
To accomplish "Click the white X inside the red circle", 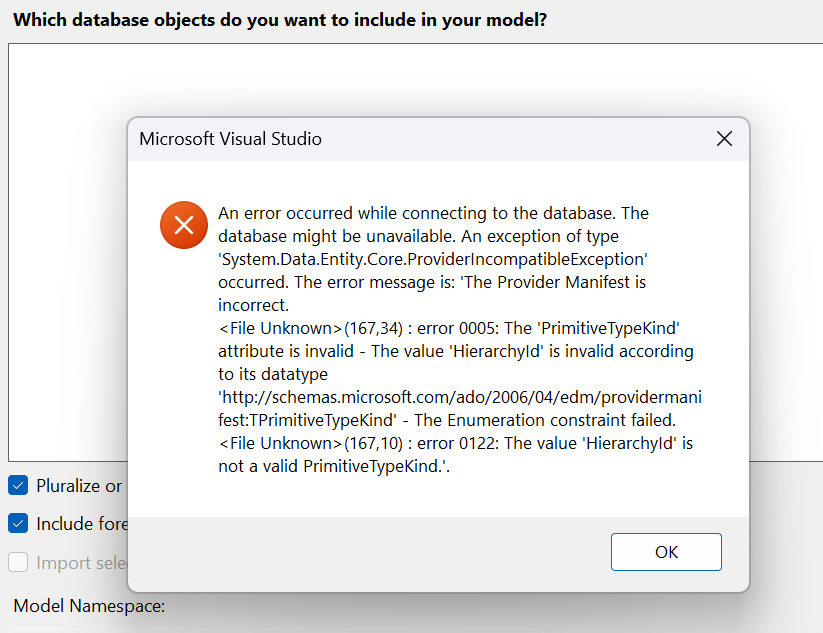I will 183,225.
